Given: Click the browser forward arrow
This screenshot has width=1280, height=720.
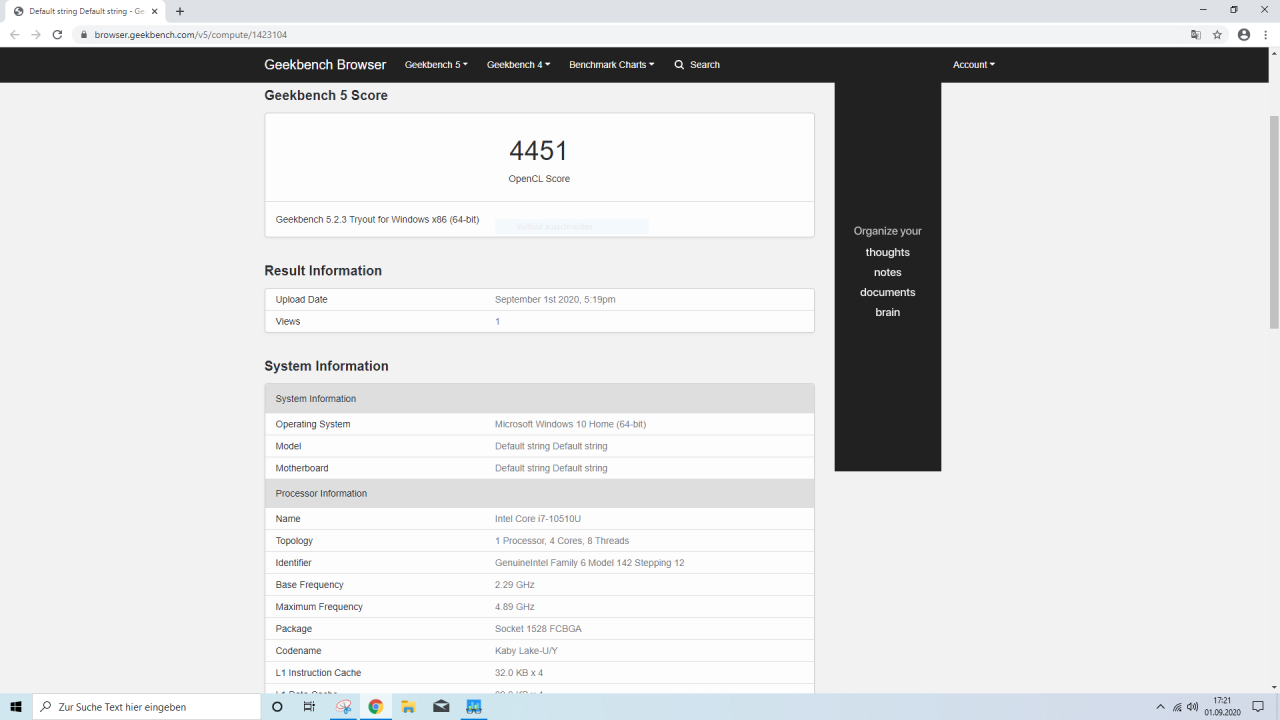Looking at the screenshot, I should (36, 34).
